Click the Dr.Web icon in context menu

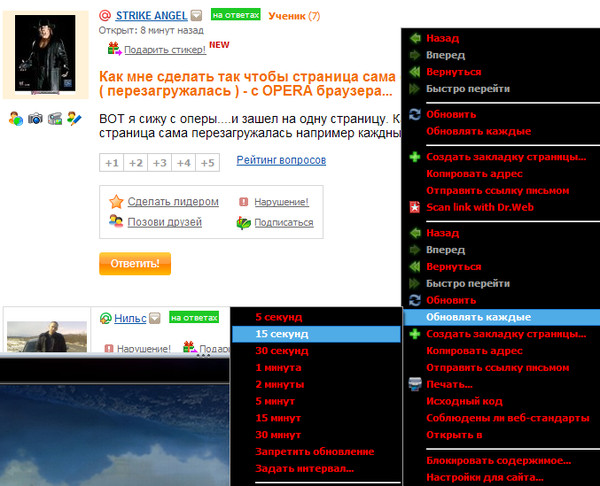(415, 207)
